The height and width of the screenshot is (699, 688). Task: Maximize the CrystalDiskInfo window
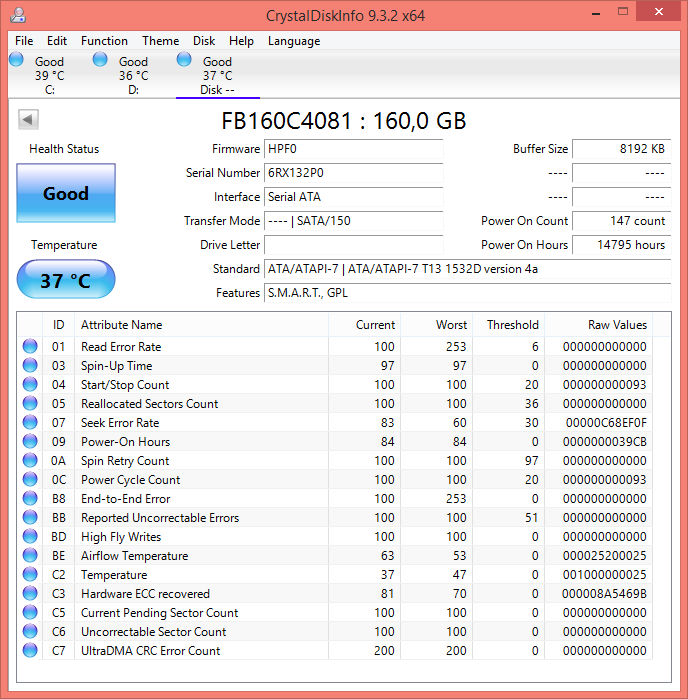click(622, 12)
